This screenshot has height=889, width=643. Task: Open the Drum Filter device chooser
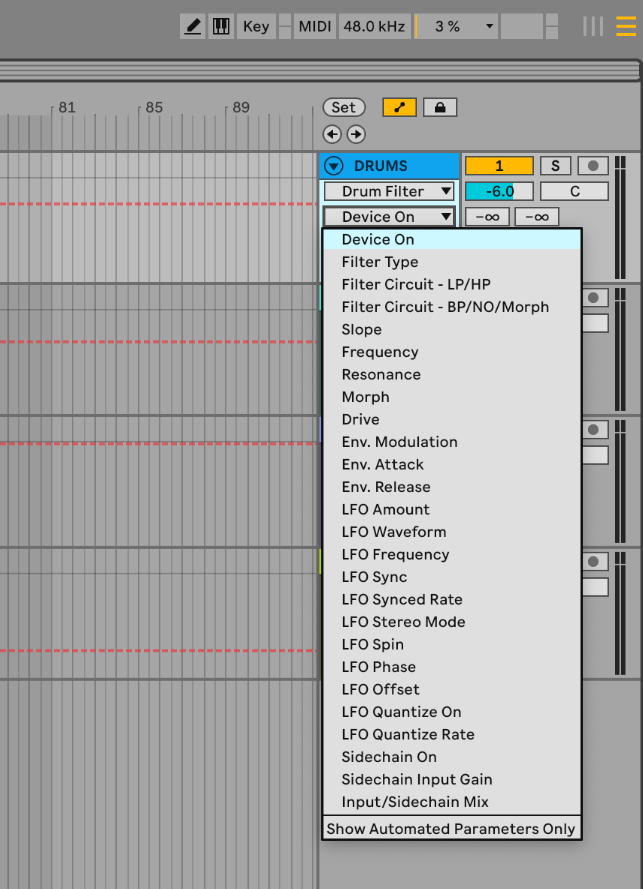[x=389, y=191]
